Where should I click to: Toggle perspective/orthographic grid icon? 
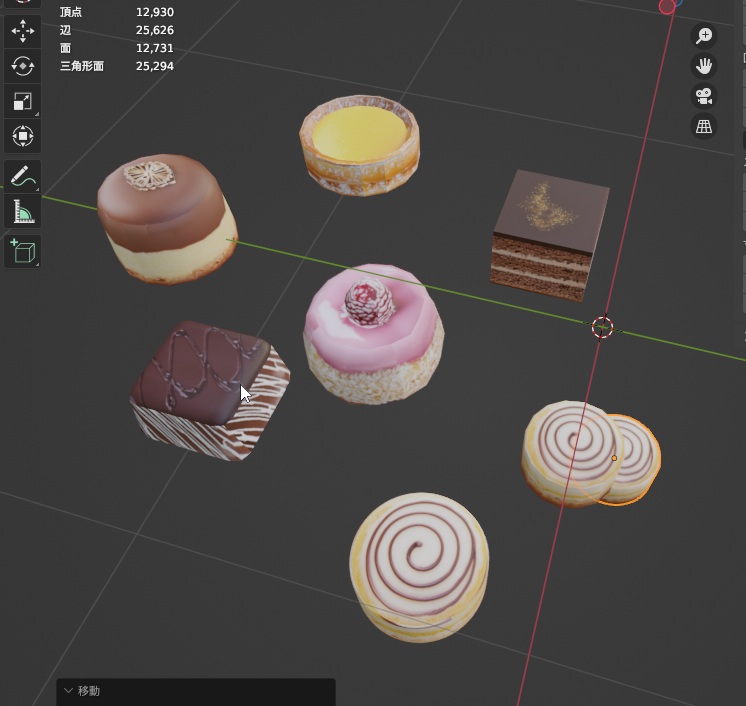704,126
